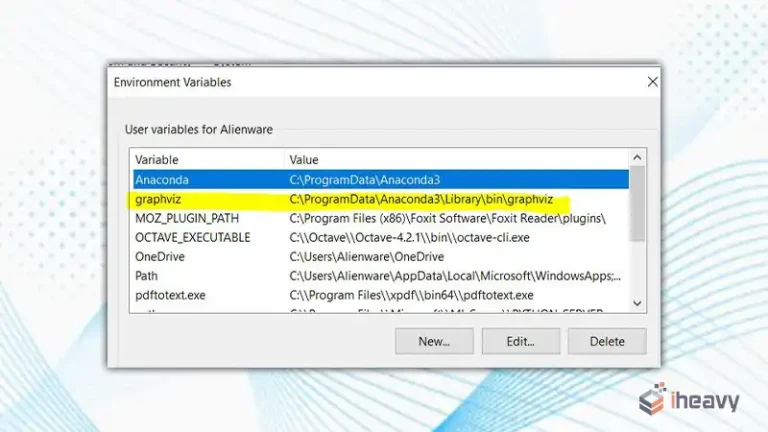
Task: Click the octave-cli.exe path value
Action: click(x=409, y=238)
